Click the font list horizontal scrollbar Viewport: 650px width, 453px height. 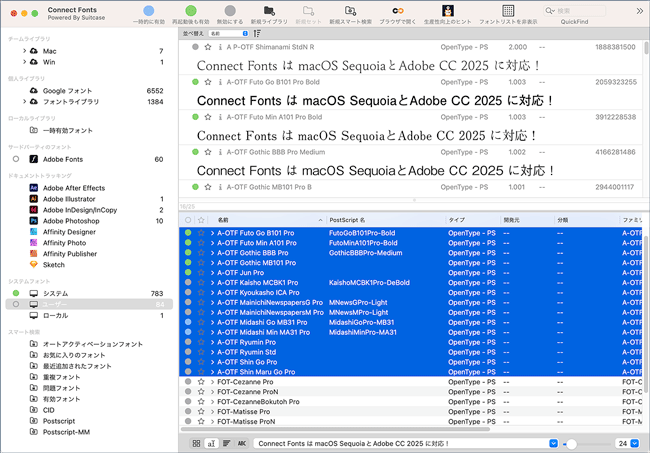click(335, 429)
